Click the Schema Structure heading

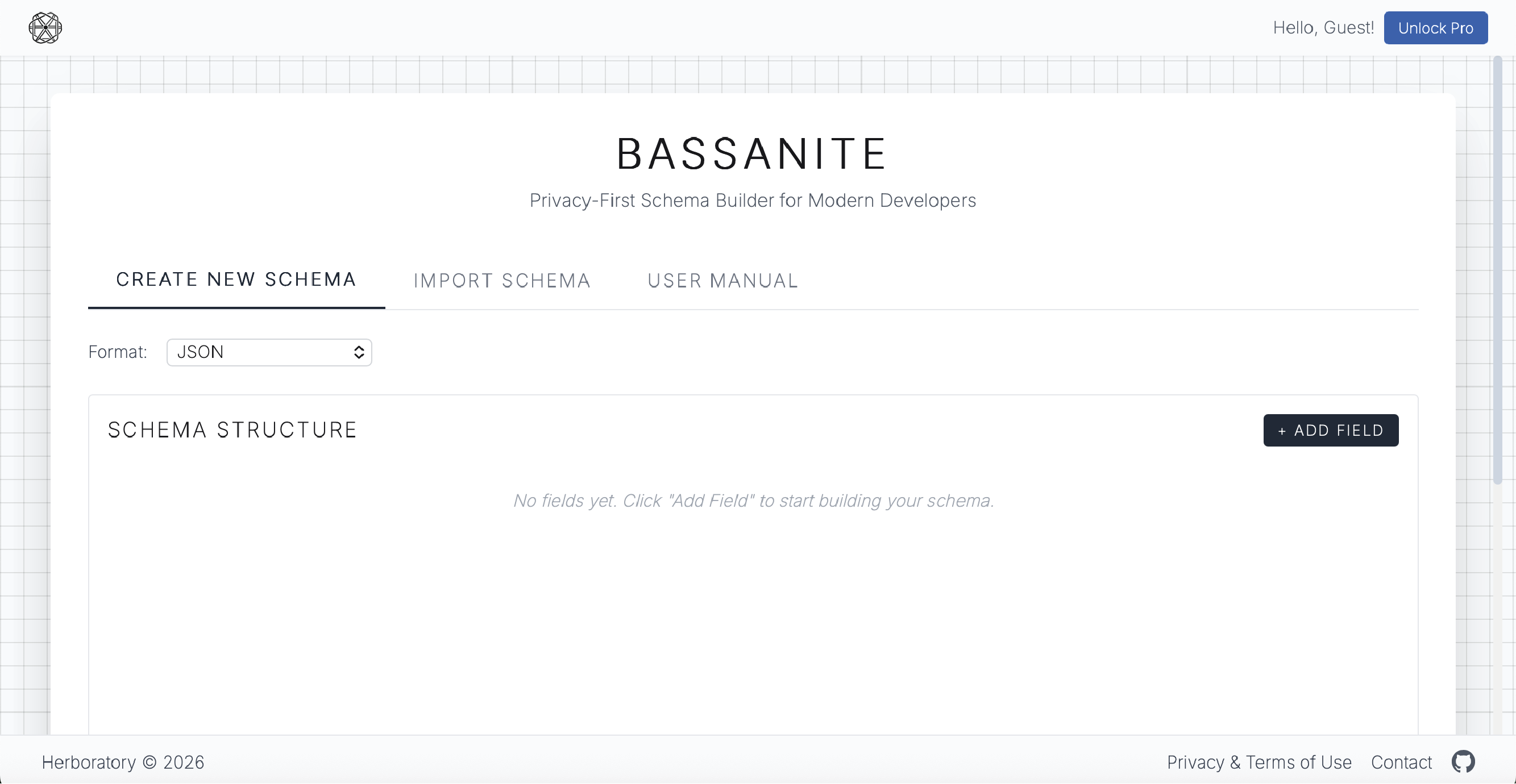[x=232, y=429]
